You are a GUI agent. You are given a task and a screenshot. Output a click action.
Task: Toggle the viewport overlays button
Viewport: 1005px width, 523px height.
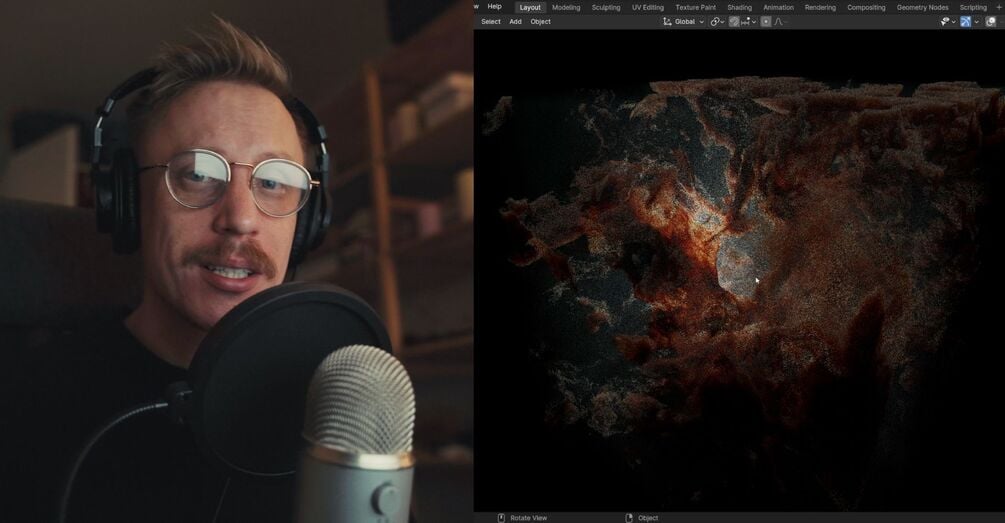click(x=990, y=22)
